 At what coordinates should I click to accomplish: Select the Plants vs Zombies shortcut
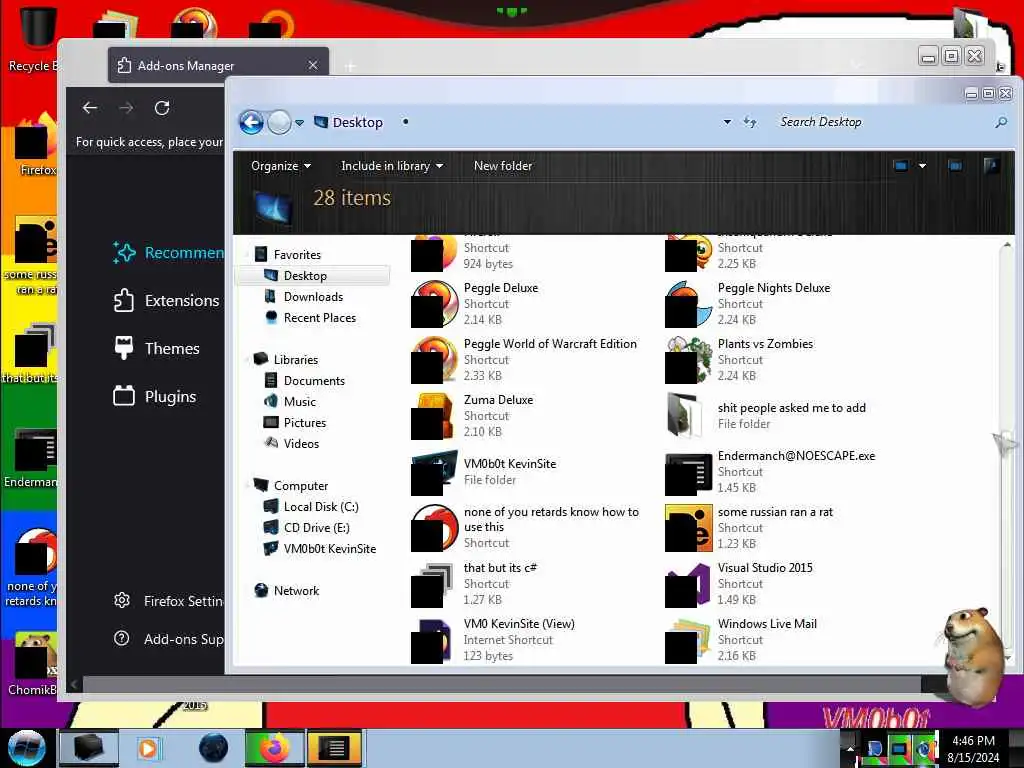pos(739,360)
